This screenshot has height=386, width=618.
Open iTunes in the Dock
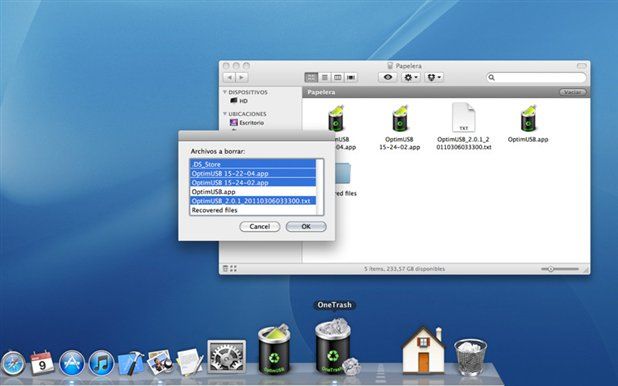point(101,363)
